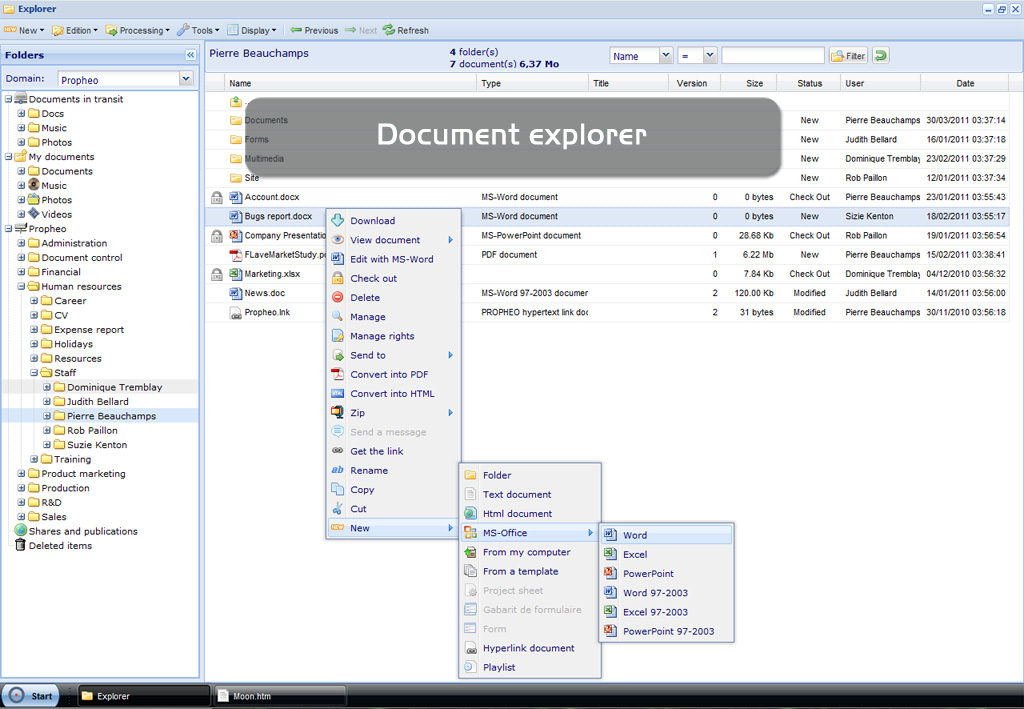Collapse the Staff folder in tree
Screen dimensions: 1024x709
click(34, 373)
